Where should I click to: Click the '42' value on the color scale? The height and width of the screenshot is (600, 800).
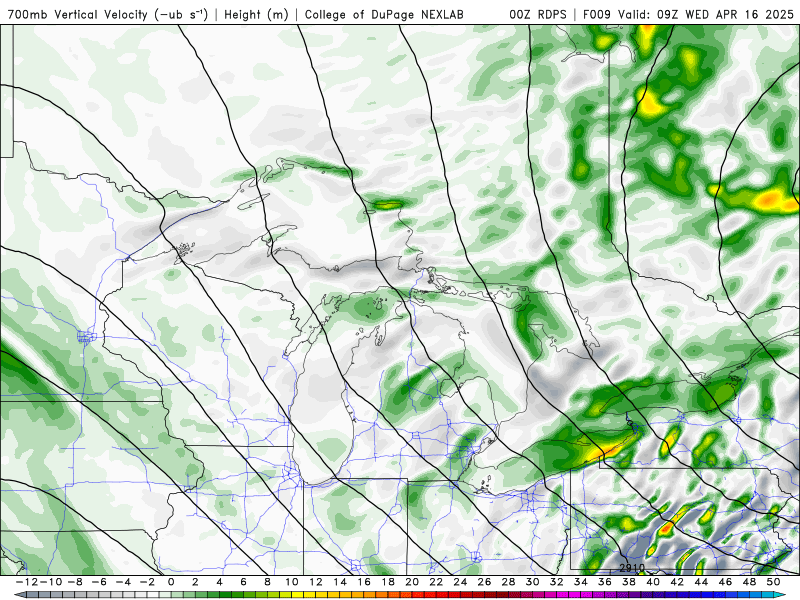click(x=677, y=582)
